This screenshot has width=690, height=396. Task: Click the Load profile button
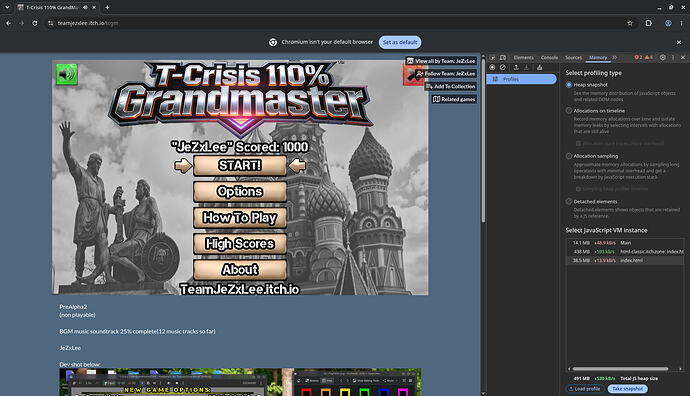[x=584, y=389]
